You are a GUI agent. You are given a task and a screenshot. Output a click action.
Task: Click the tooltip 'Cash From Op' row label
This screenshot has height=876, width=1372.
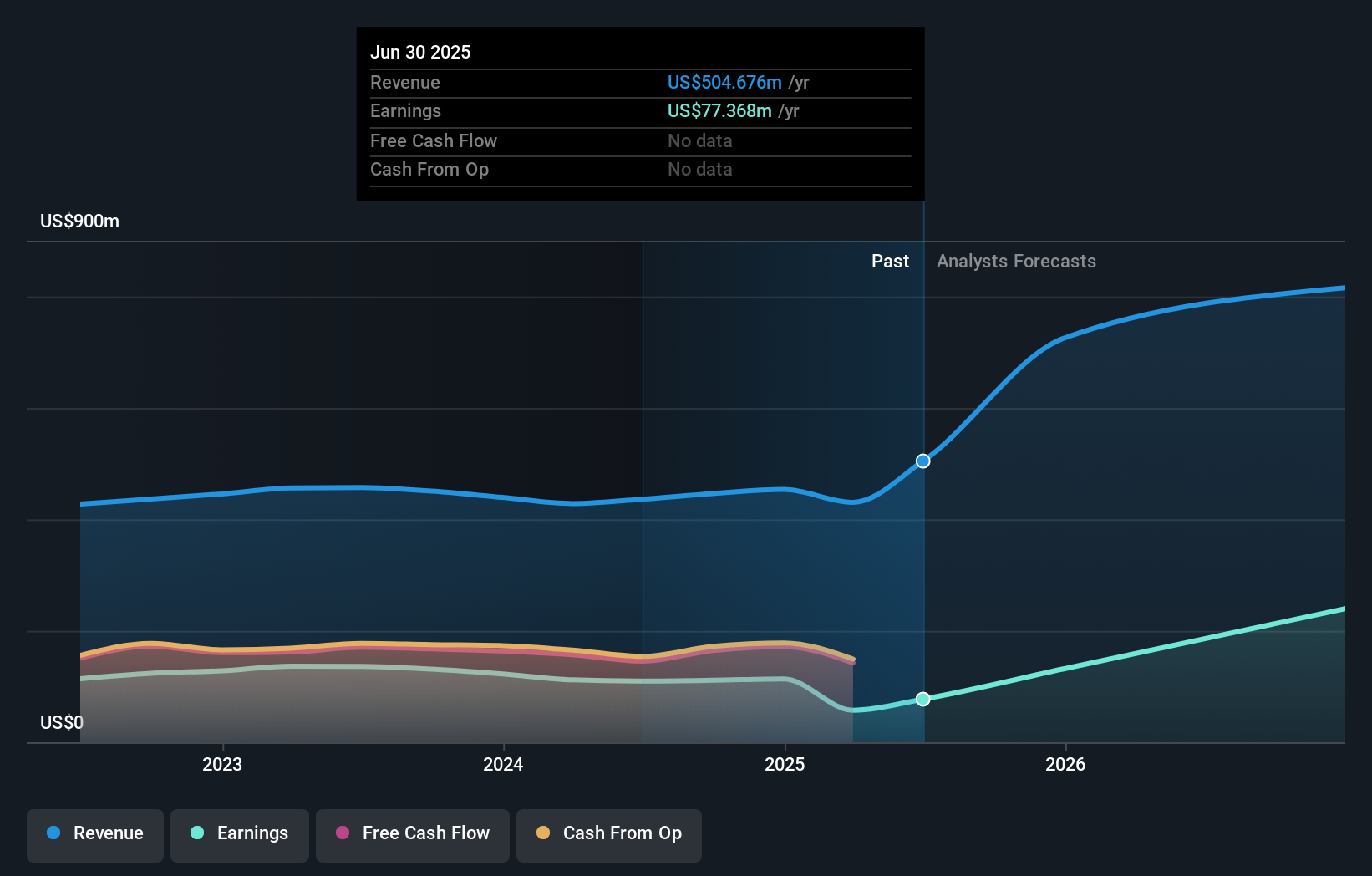click(x=429, y=170)
